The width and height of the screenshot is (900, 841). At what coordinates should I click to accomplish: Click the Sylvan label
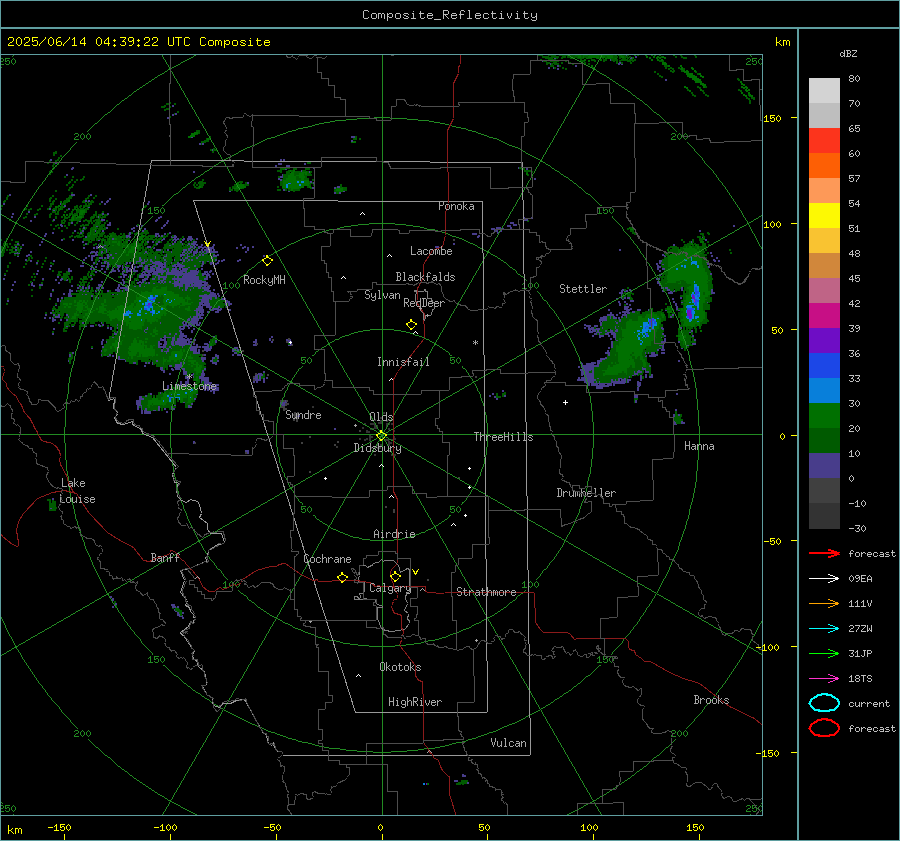(x=382, y=295)
